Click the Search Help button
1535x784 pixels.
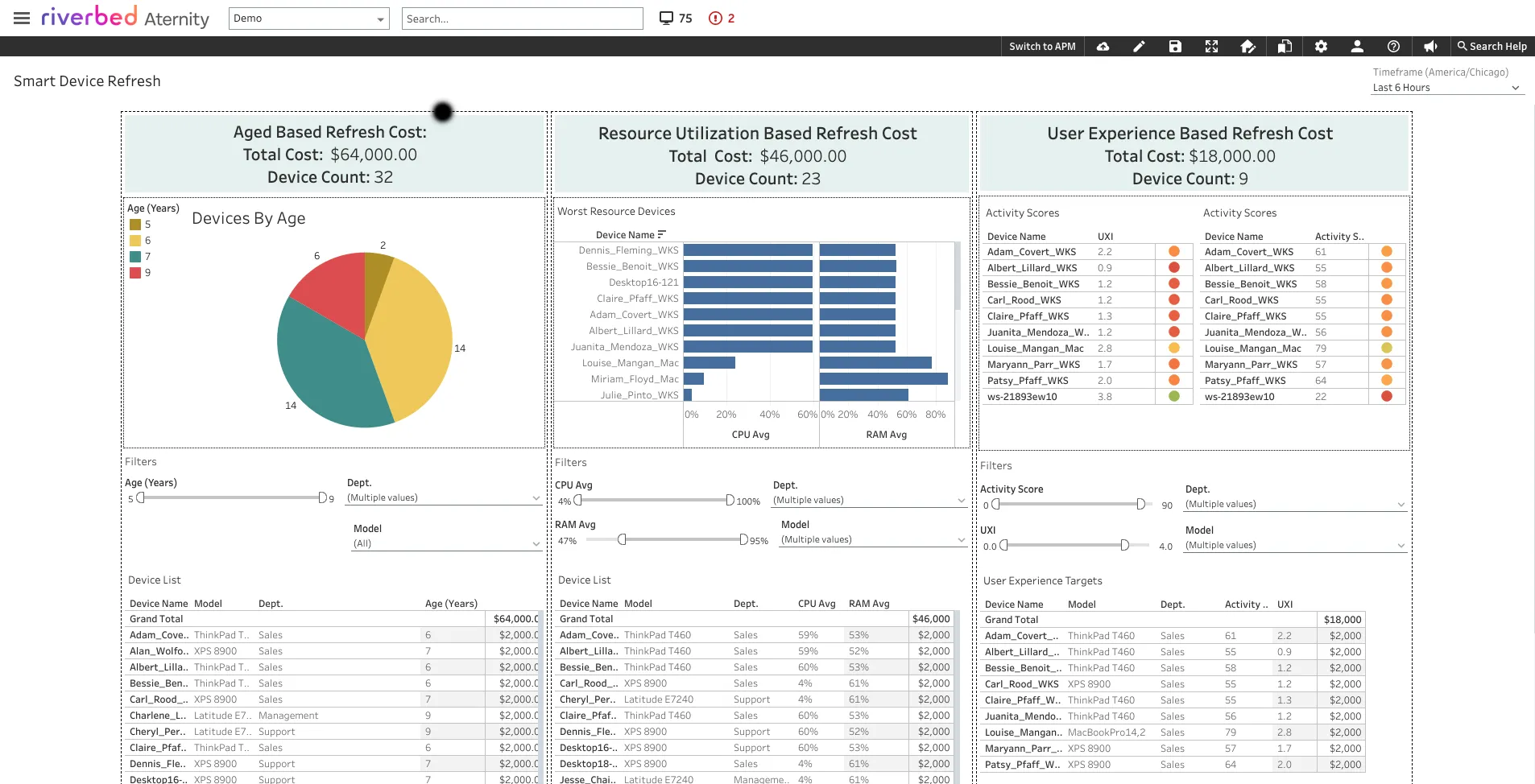tap(1491, 46)
